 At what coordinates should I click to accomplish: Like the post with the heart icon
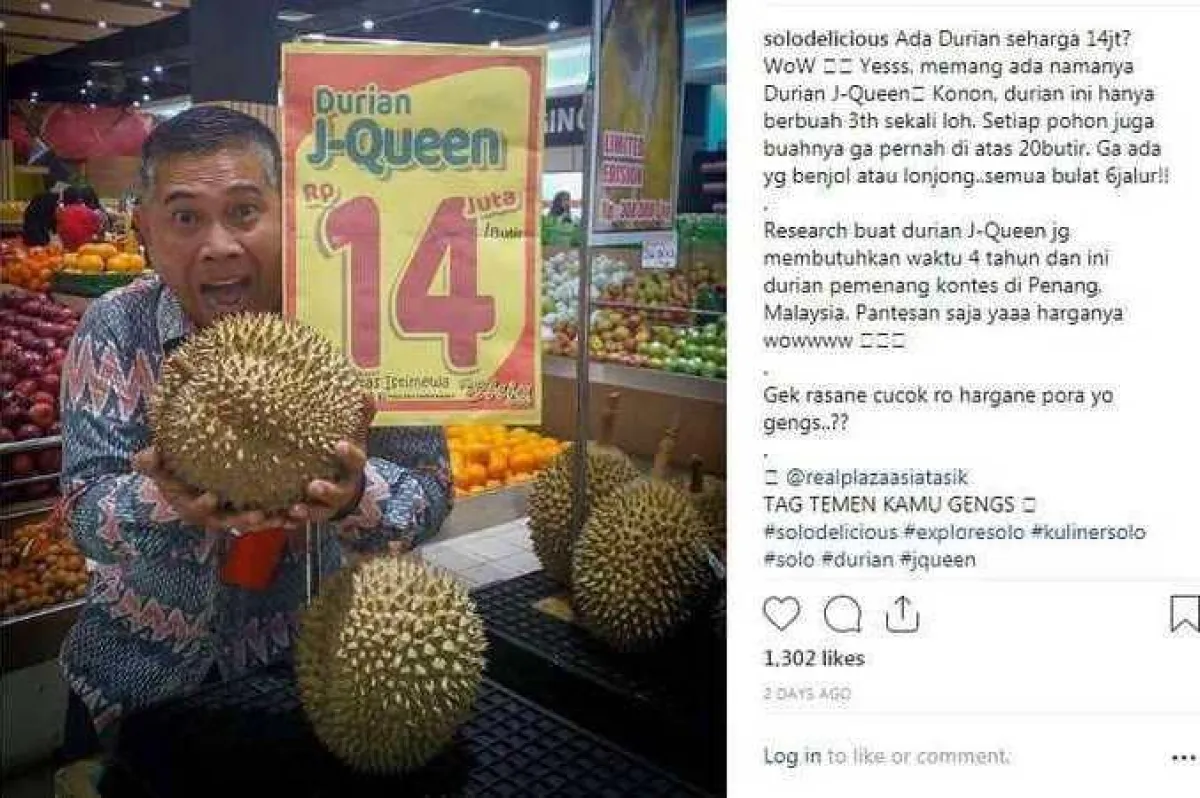pos(781,613)
